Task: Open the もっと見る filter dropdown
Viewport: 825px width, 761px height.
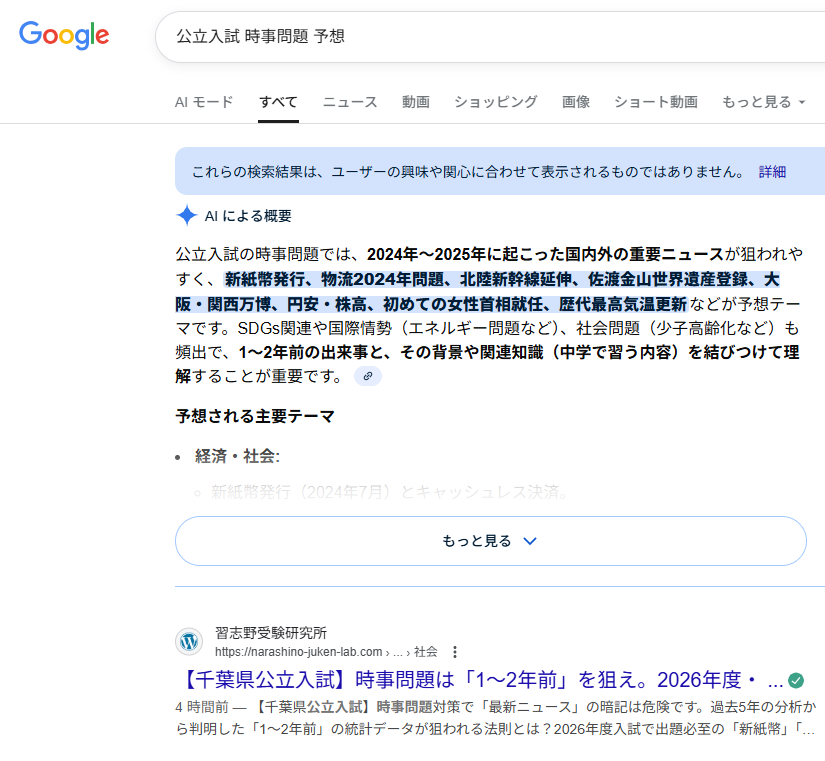Action: tap(763, 102)
